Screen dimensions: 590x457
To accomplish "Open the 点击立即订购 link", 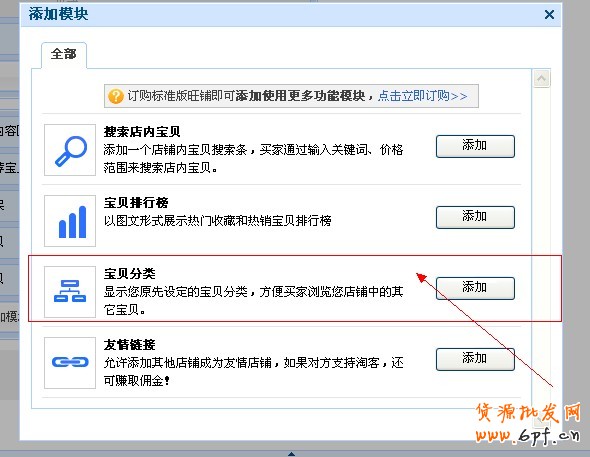I will (423, 96).
